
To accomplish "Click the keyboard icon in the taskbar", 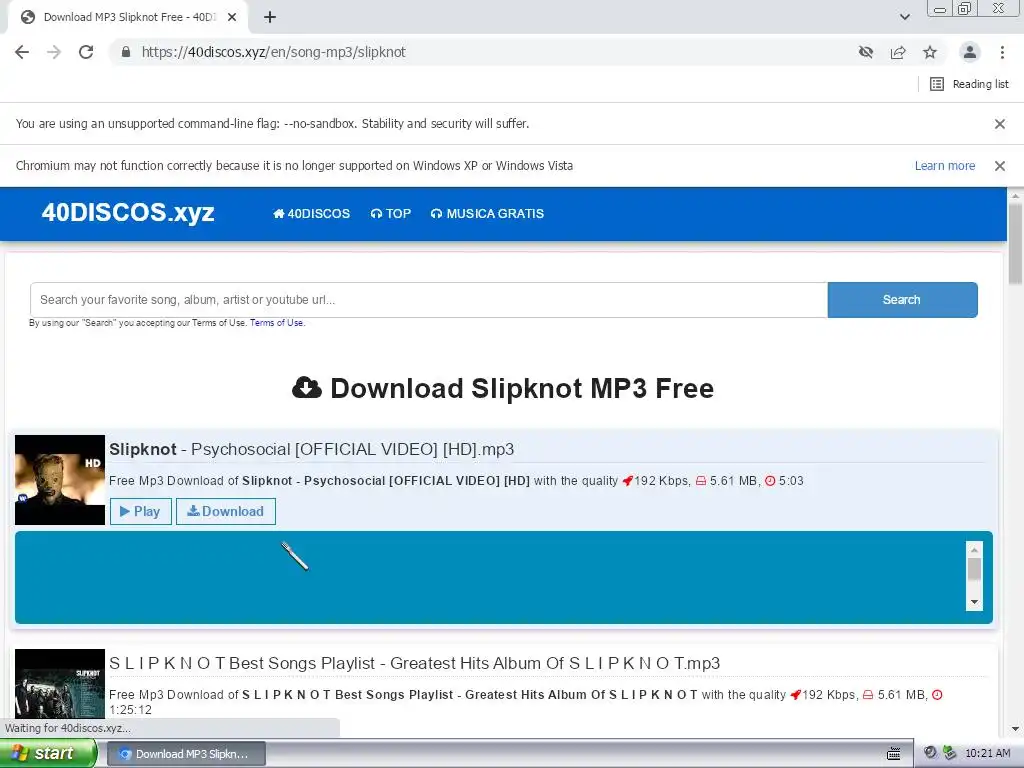I will point(893,754).
